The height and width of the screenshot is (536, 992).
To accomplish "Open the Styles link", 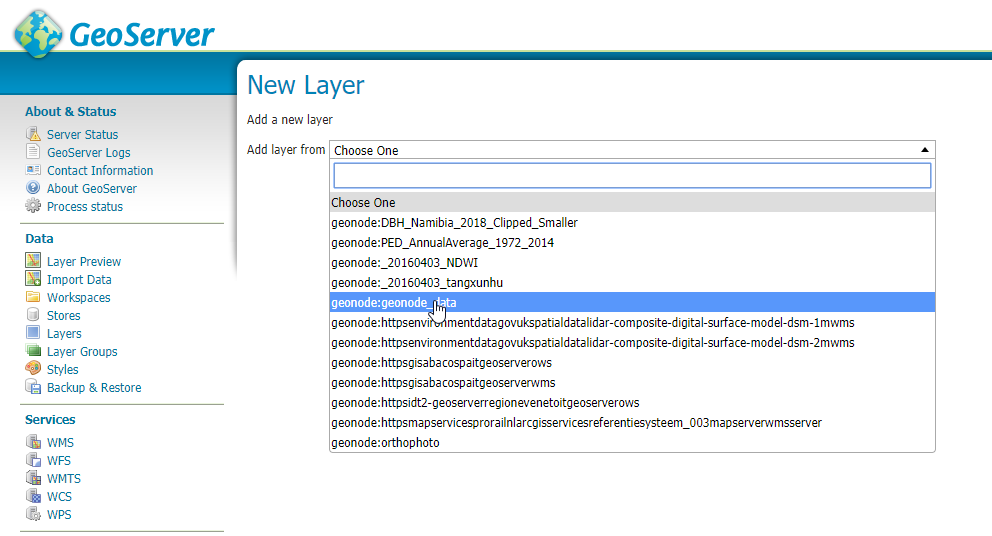I will click(x=63, y=370).
